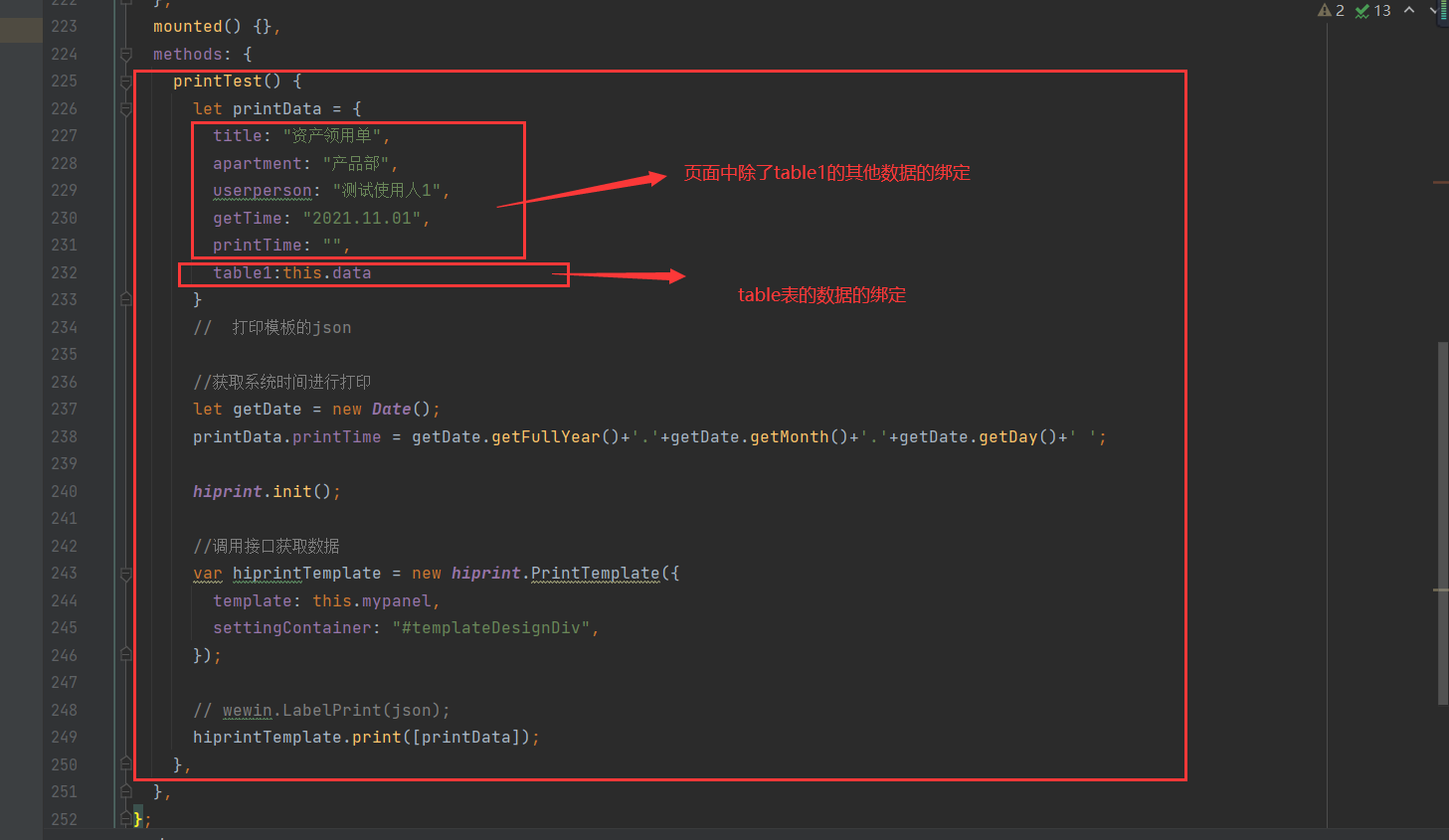
Task: Click line number 240 in the gutter
Action: pos(64,491)
